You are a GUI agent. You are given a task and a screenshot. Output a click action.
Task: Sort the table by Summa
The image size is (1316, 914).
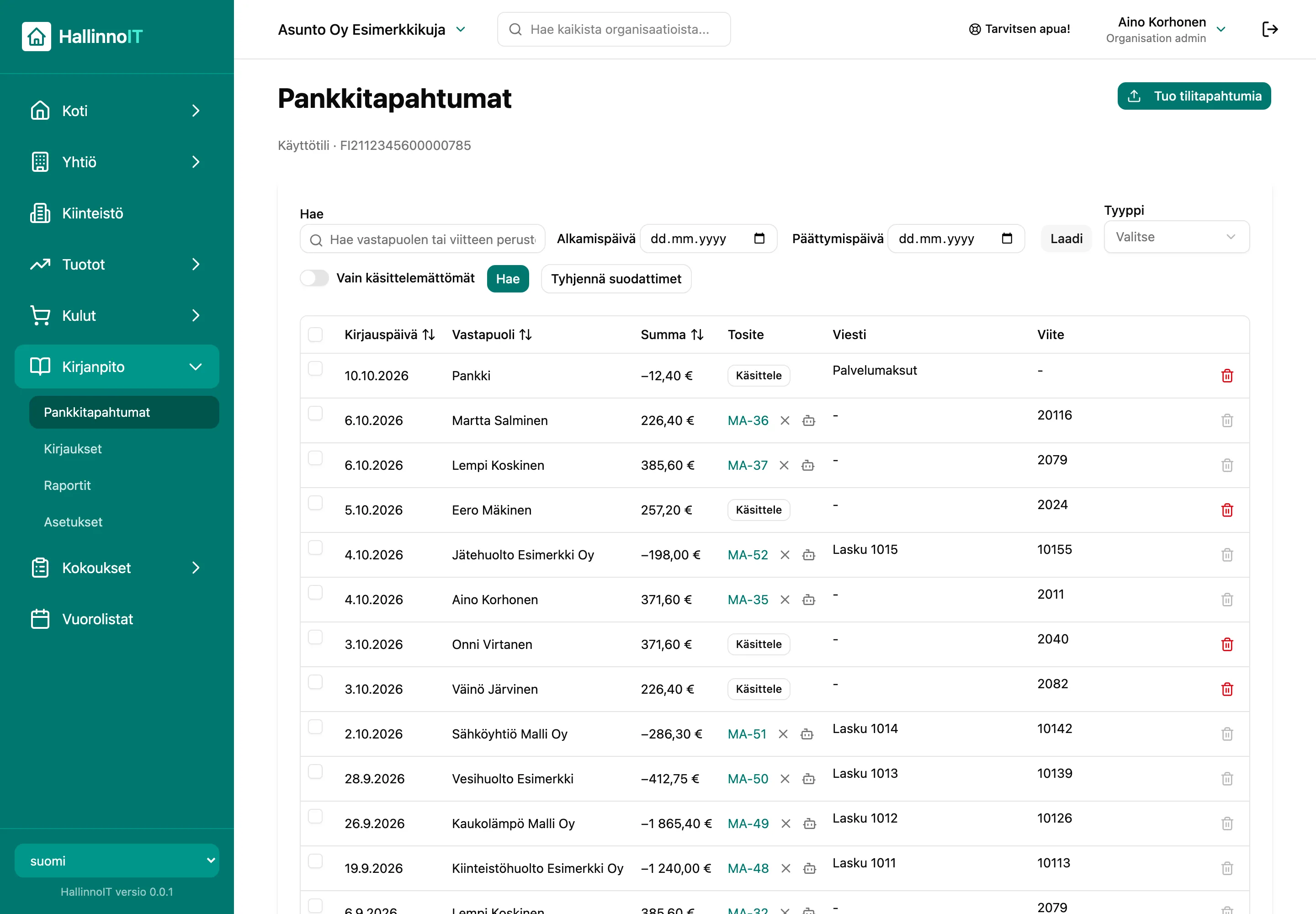(x=697, y=335)
